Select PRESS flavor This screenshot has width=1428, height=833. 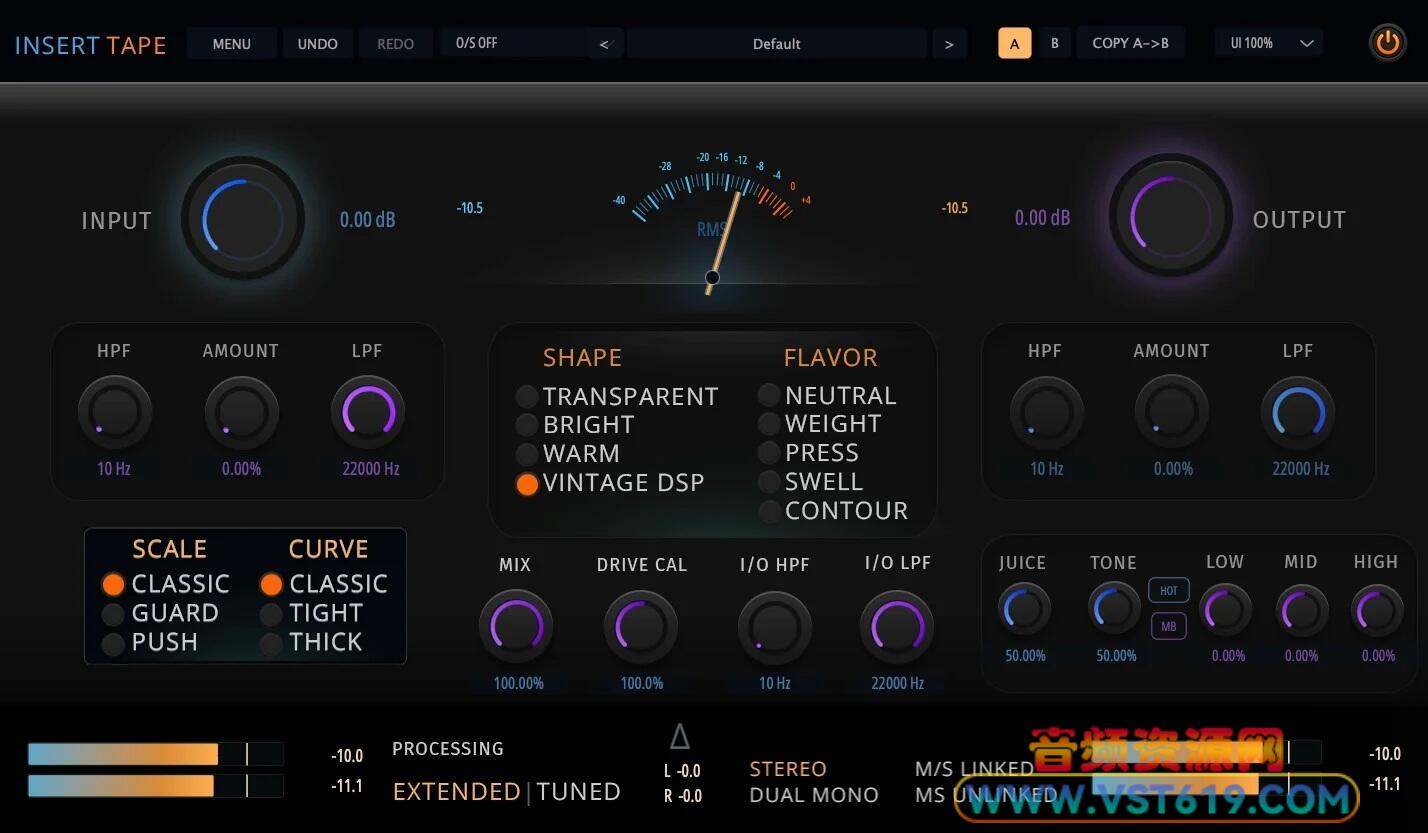pos(808,453)
